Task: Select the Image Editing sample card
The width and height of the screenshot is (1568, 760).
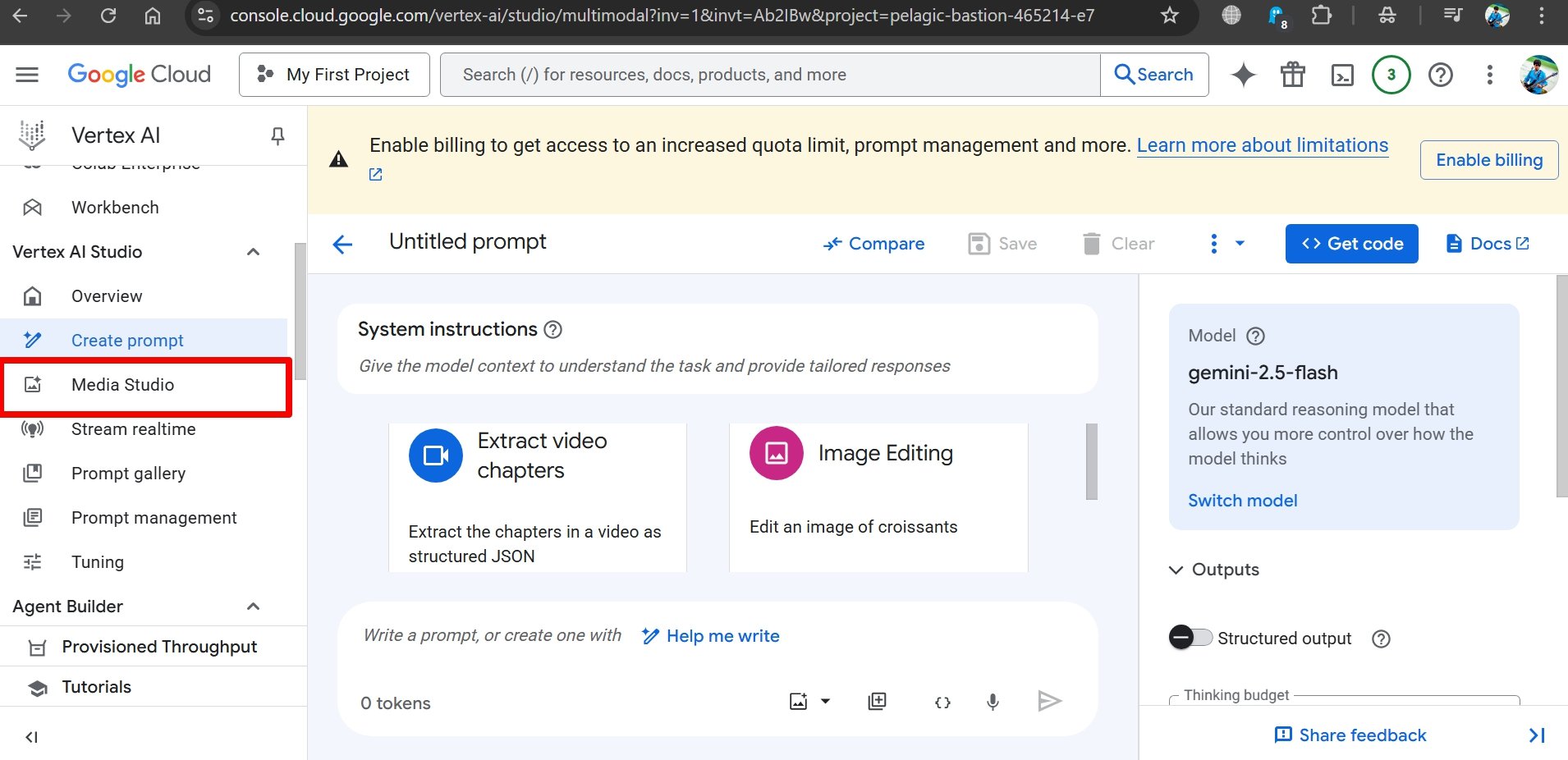Action: pos(878,497)
